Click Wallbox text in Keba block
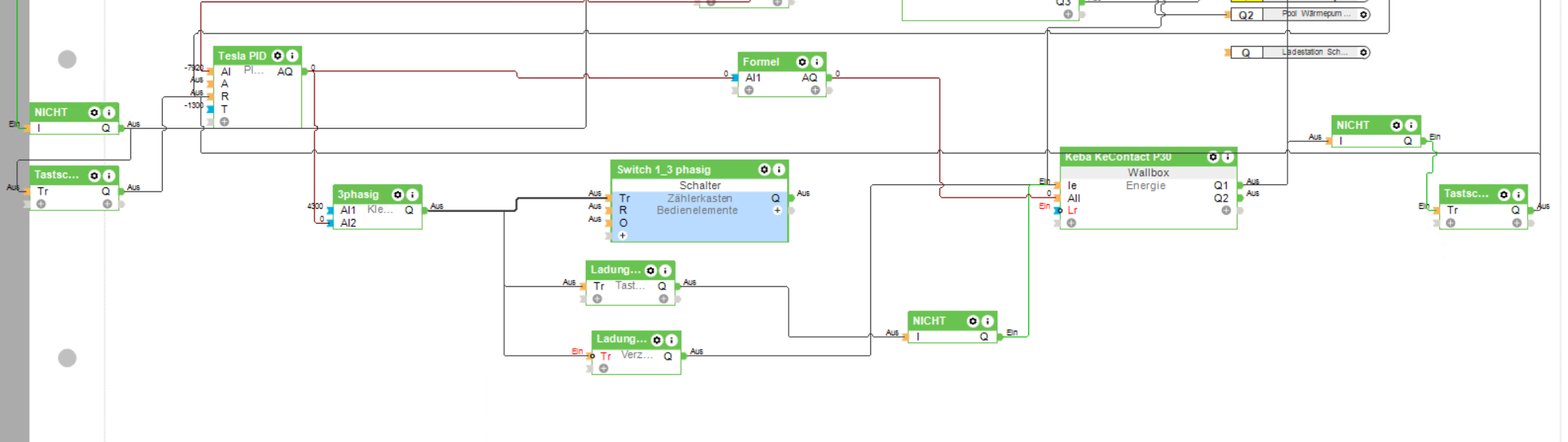Screen dimensions: 1568x442 tap(1148, 172)
